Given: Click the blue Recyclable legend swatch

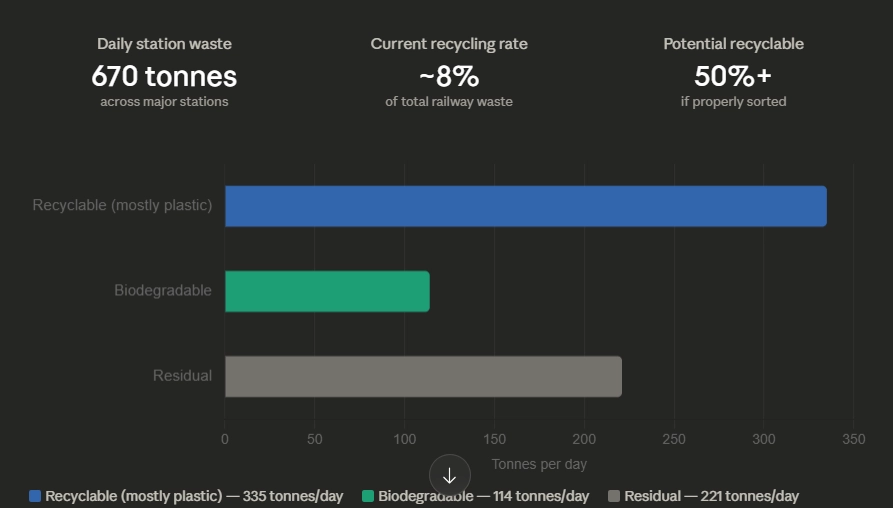Looking at the screenshot, I should click(35, 496).
